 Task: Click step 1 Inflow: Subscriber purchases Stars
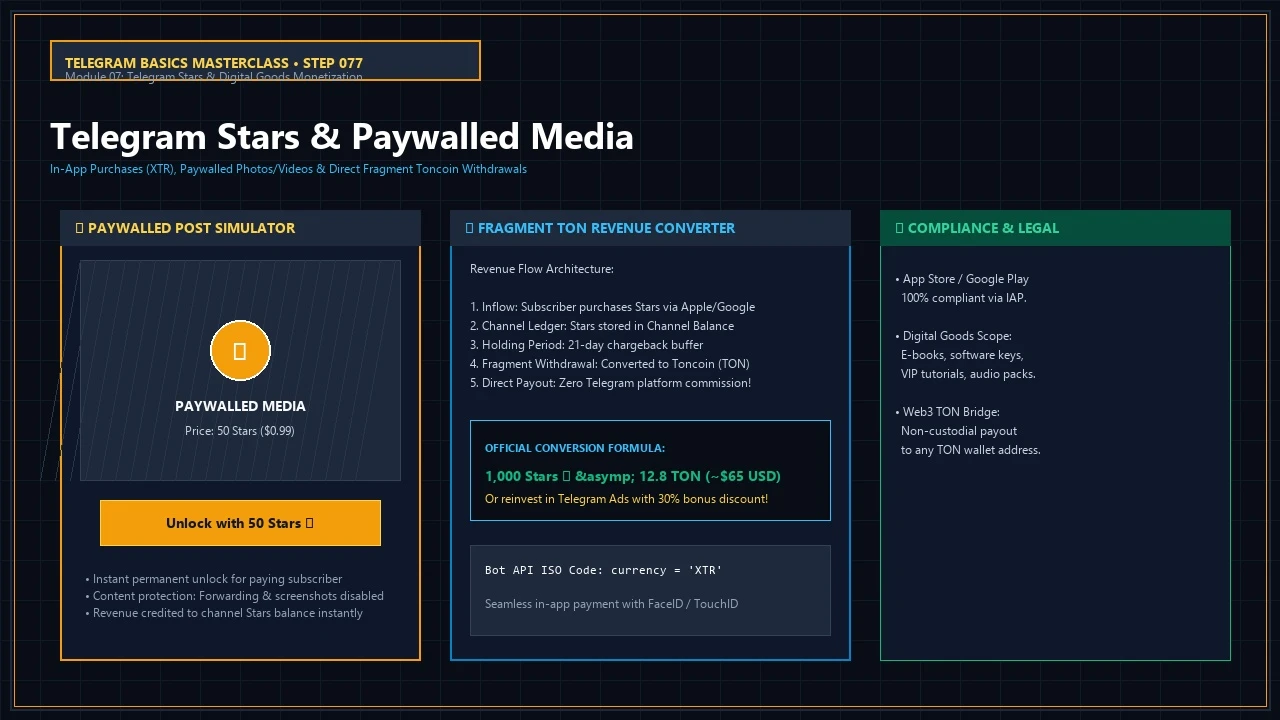[x=612, y=307]
